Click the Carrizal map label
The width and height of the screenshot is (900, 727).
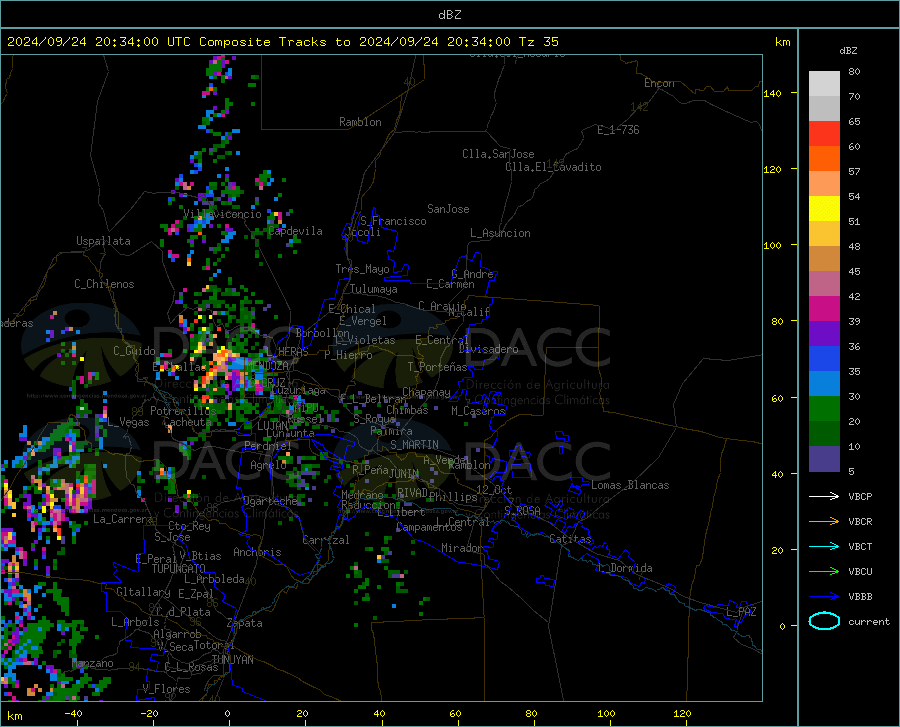click(326, 540)
